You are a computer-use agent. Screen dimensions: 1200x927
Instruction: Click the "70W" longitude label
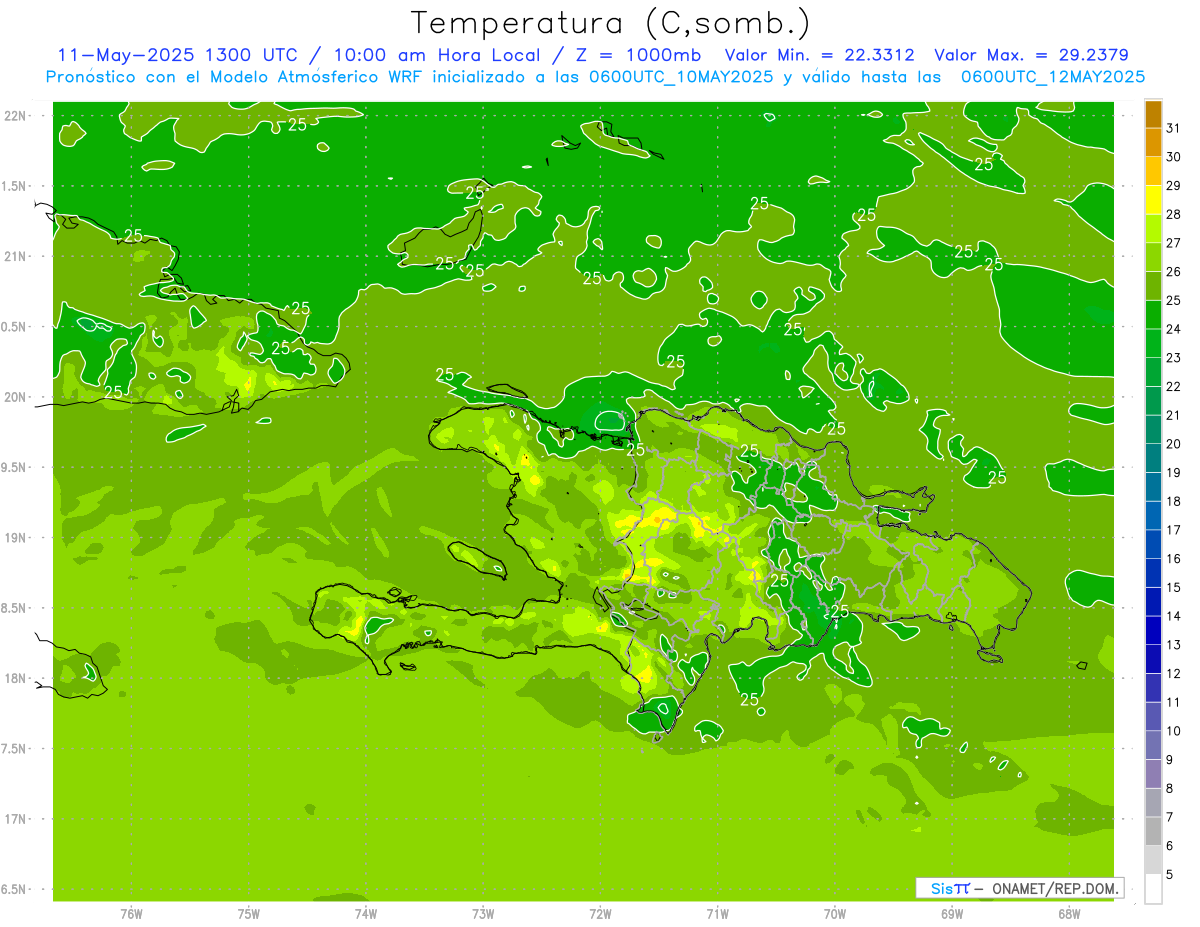coord(835,913)
